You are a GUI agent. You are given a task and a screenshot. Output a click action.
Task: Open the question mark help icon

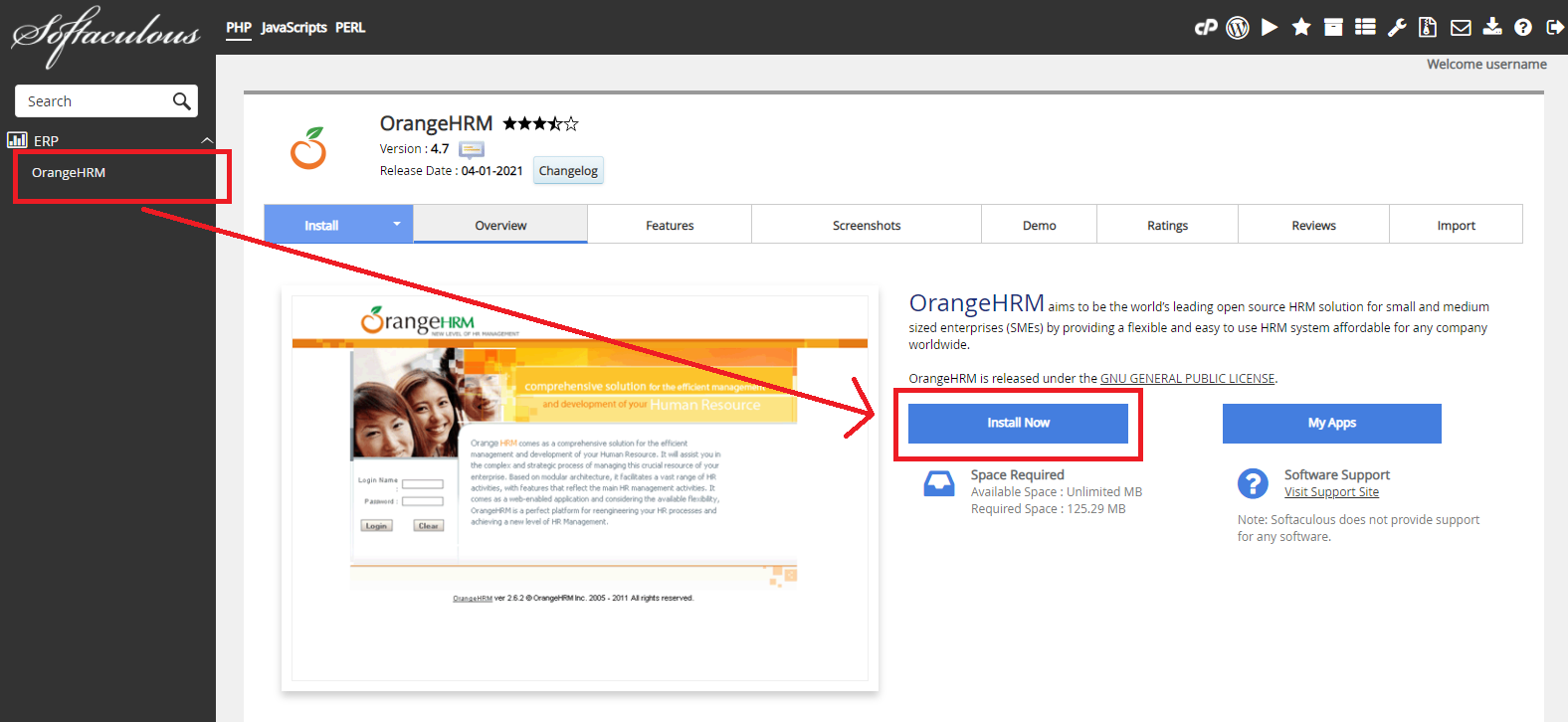pyautogui.click(x=1523, y=28)
